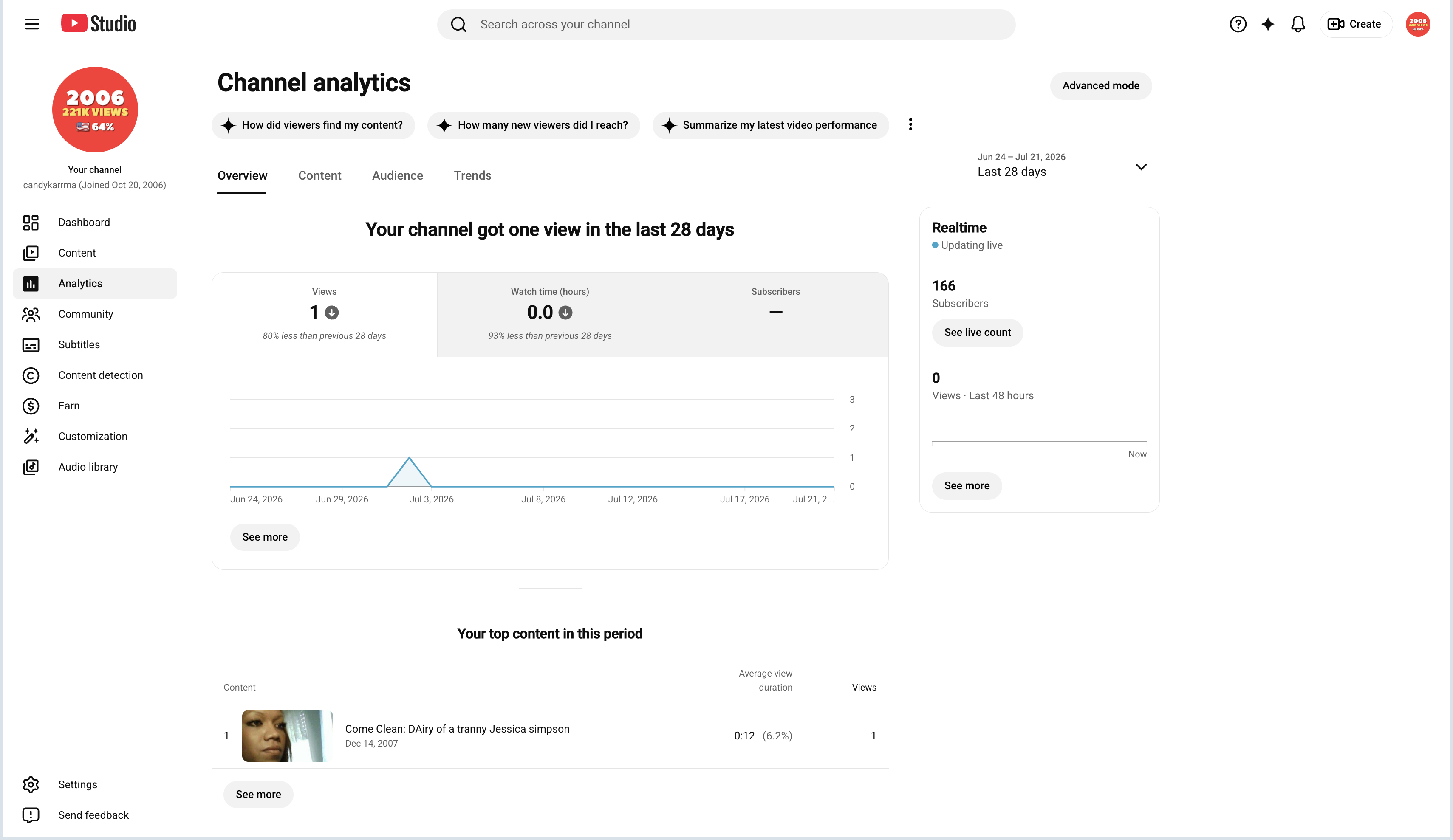Select the Subscribers metric card
Viewport: 1453px width, 840px height.
coord(775,314)
